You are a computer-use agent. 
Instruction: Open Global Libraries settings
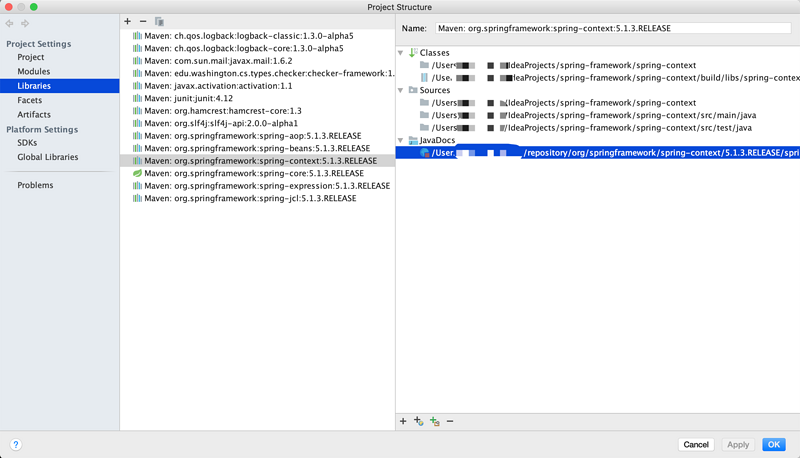(x=48, y=157)
